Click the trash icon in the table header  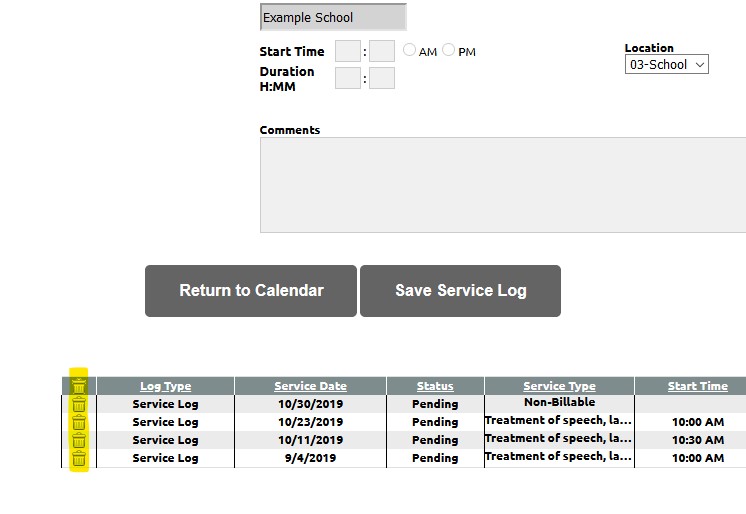click(x=79, y=386)
